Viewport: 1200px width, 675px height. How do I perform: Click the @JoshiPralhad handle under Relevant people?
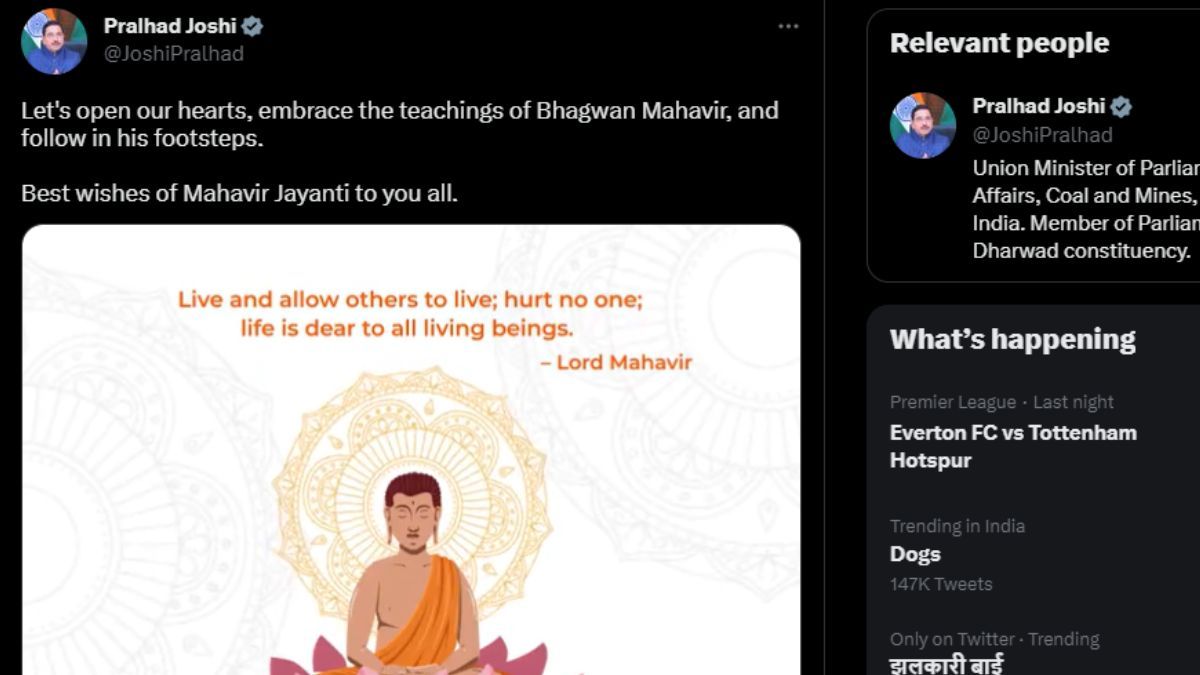tap(1042, 134)
